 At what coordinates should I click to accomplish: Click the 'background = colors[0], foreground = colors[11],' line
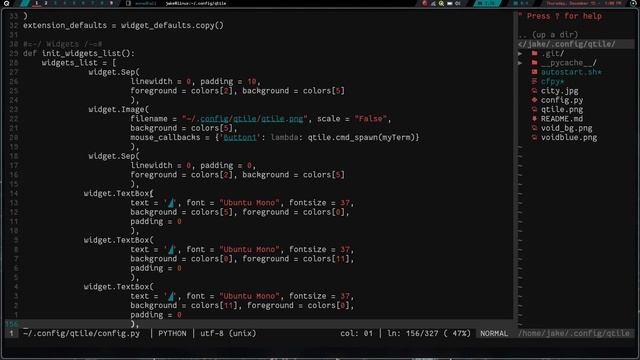tap(242, 259)
